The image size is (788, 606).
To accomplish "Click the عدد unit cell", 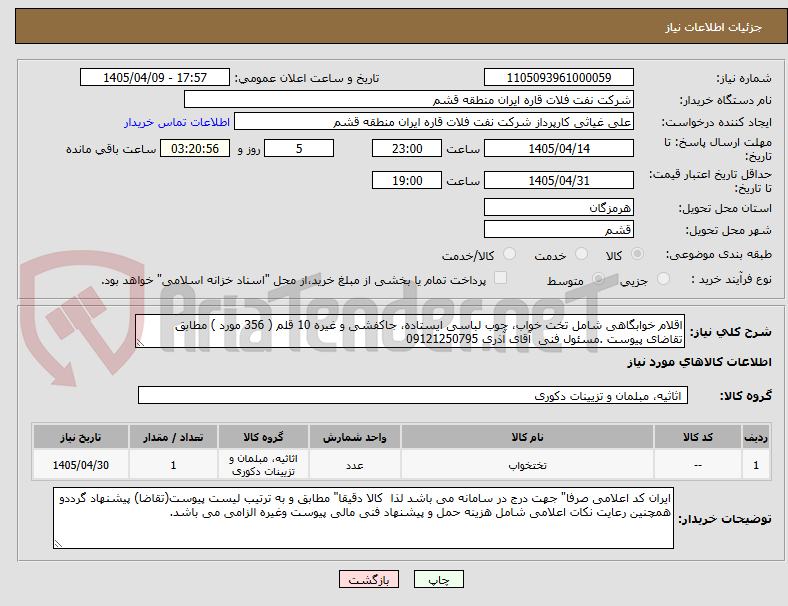I will tap(355, 465).
